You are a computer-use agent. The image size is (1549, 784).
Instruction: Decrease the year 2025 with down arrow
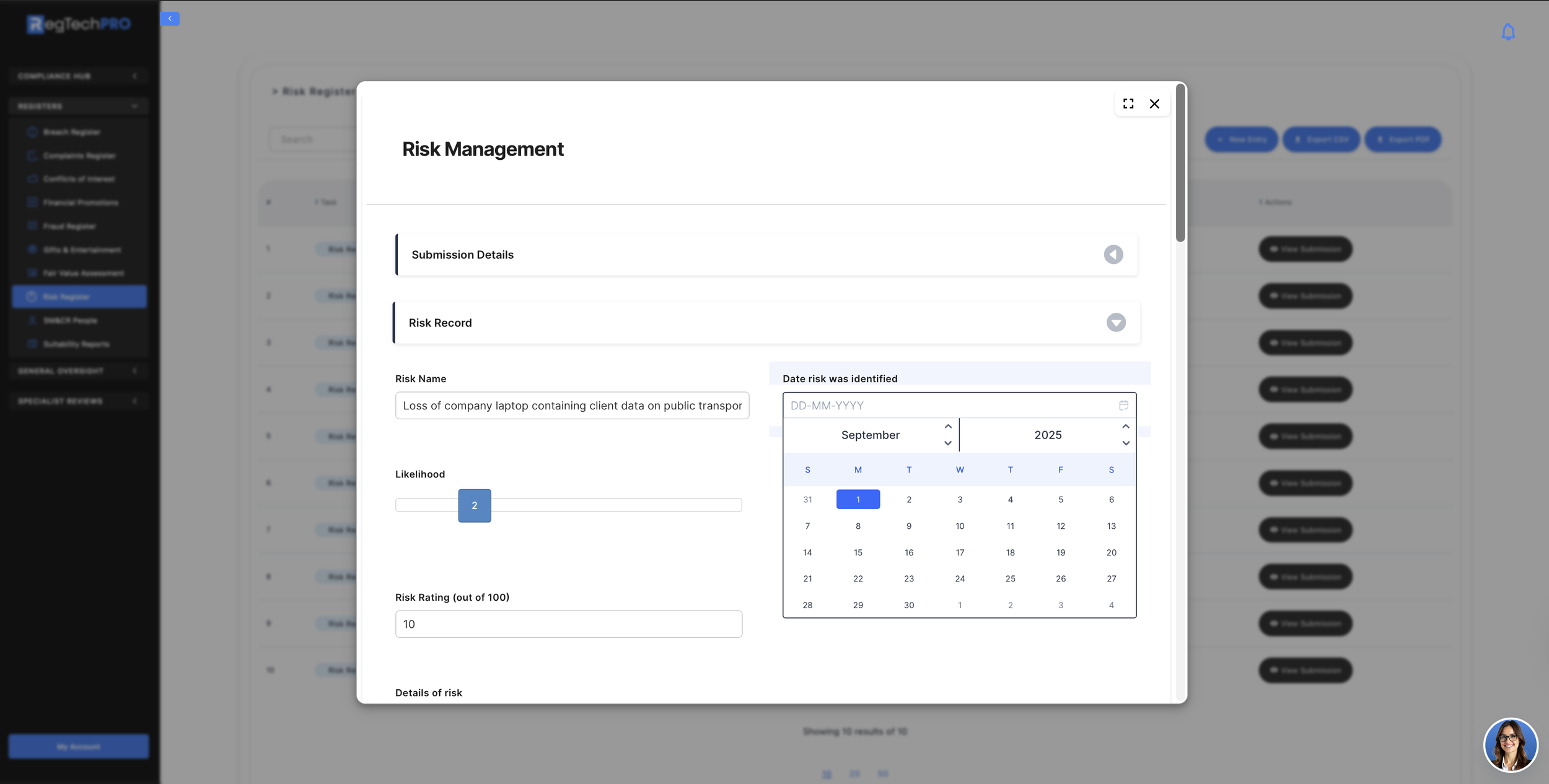[1125, 443]
